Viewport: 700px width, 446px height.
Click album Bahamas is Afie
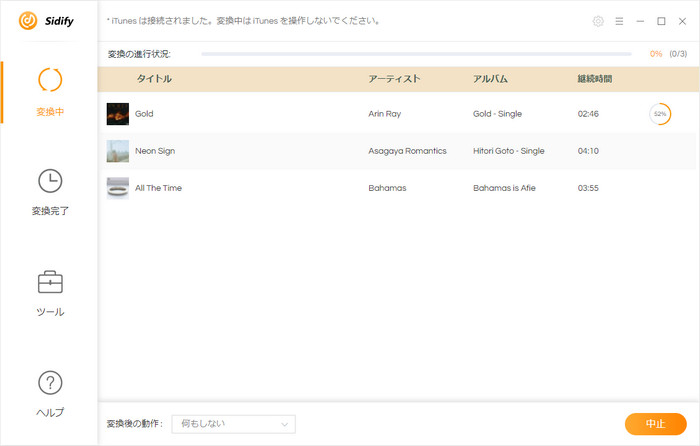(504, 188)
